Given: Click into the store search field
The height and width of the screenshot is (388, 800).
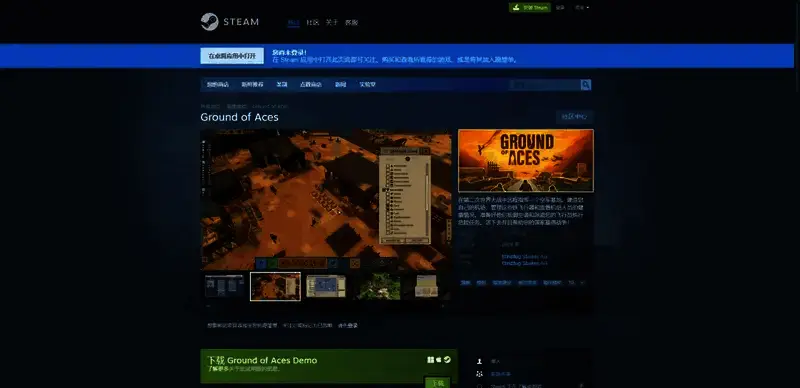Looking at the screenshot, I should pyautogui.click(x=545, y=85).
